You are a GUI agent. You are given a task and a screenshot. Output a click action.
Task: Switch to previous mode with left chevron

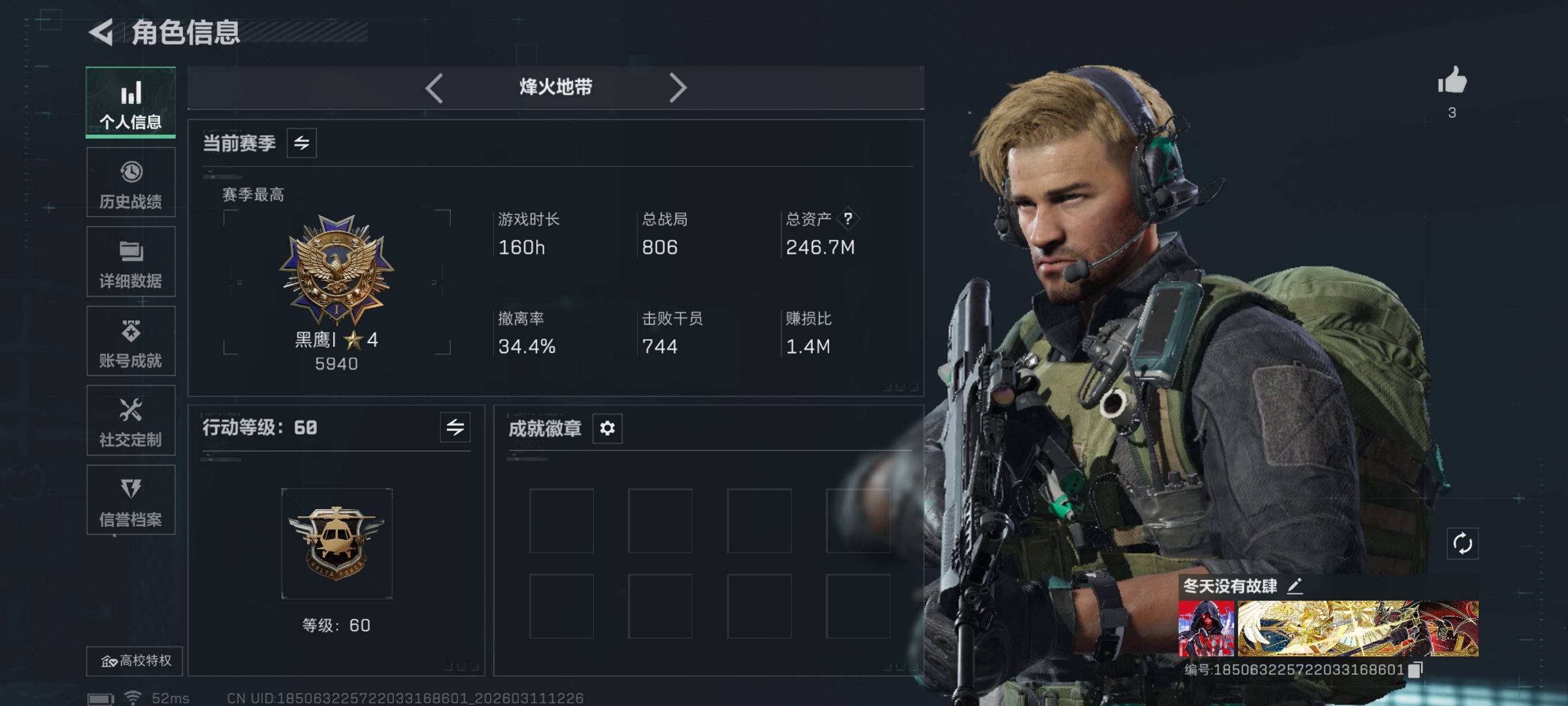[434, 88]
